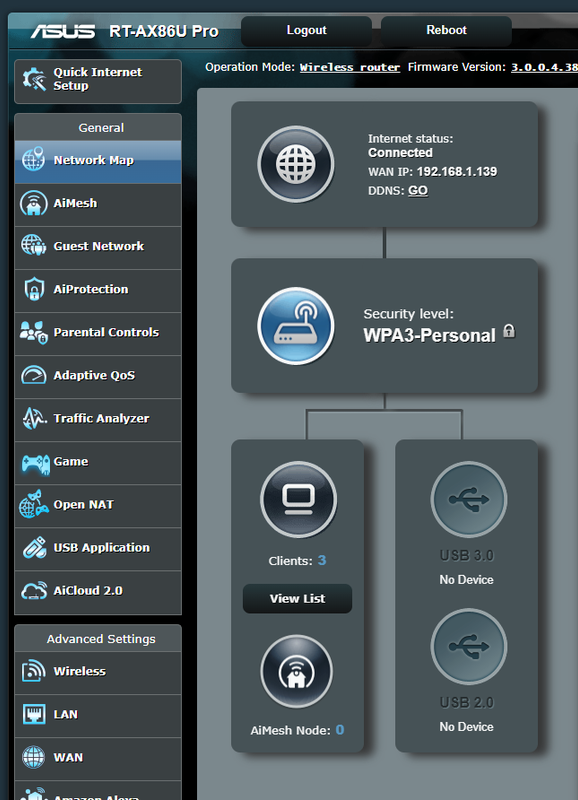Screen dimensions: 578x800
Task: Click the WPA3-Personal security level text
Action: 430,335
